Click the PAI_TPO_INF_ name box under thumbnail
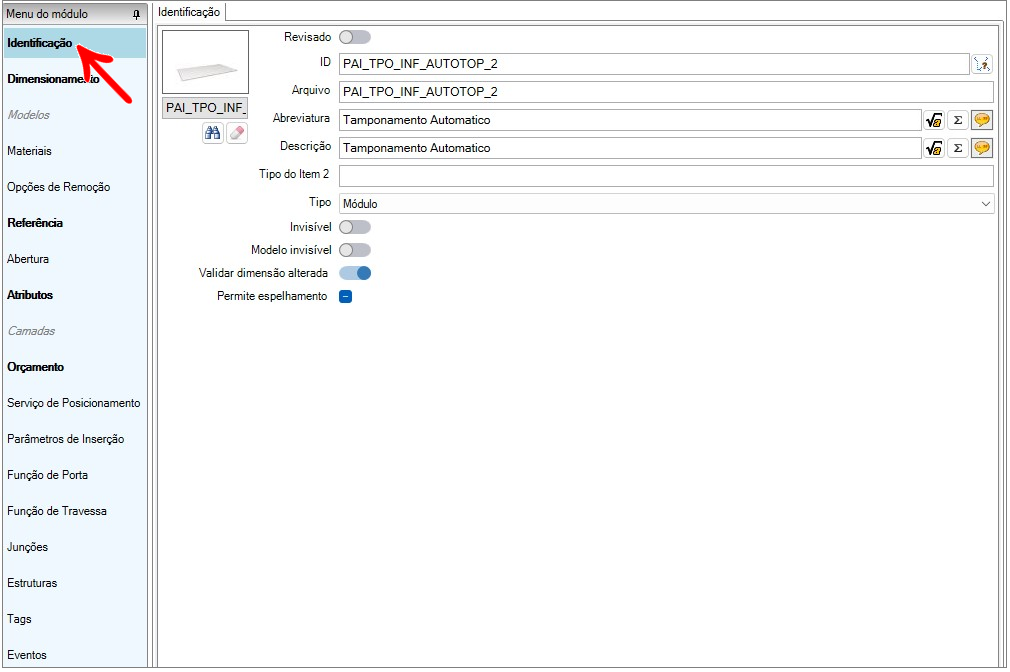This screenshot has height=672, width=1010. [x=205, y=108]
